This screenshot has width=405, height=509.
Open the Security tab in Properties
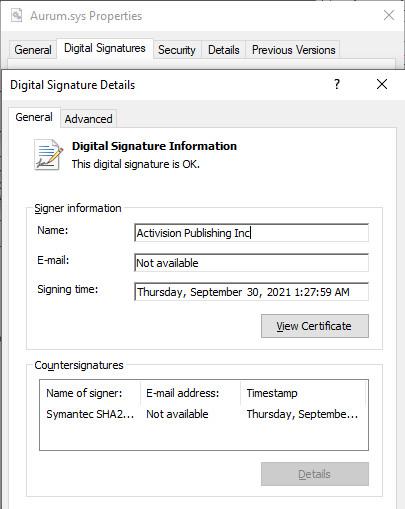(177, 50)
